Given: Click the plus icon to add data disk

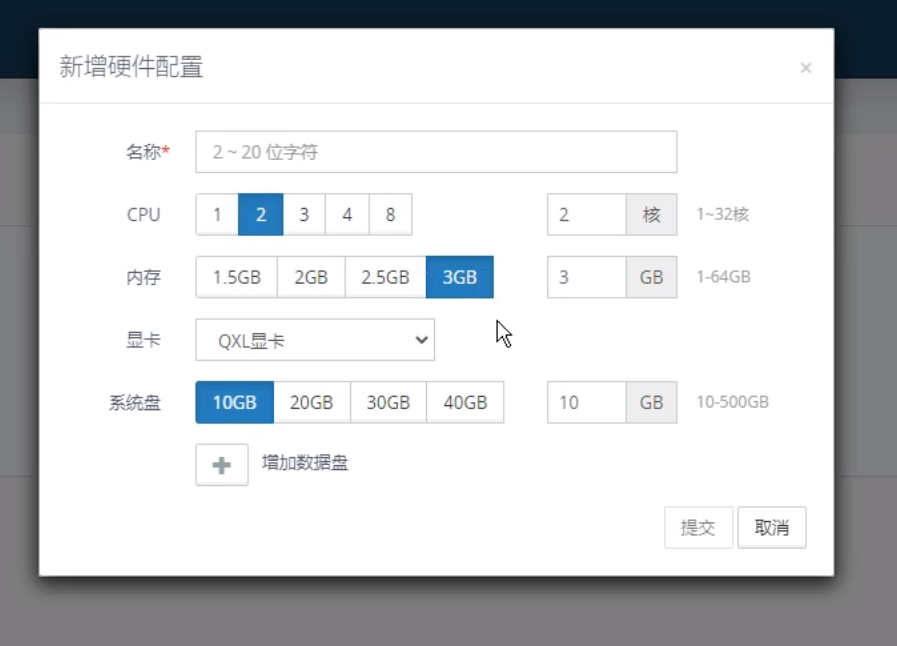Looking at the screenshot, I should (x=222, y=465).
